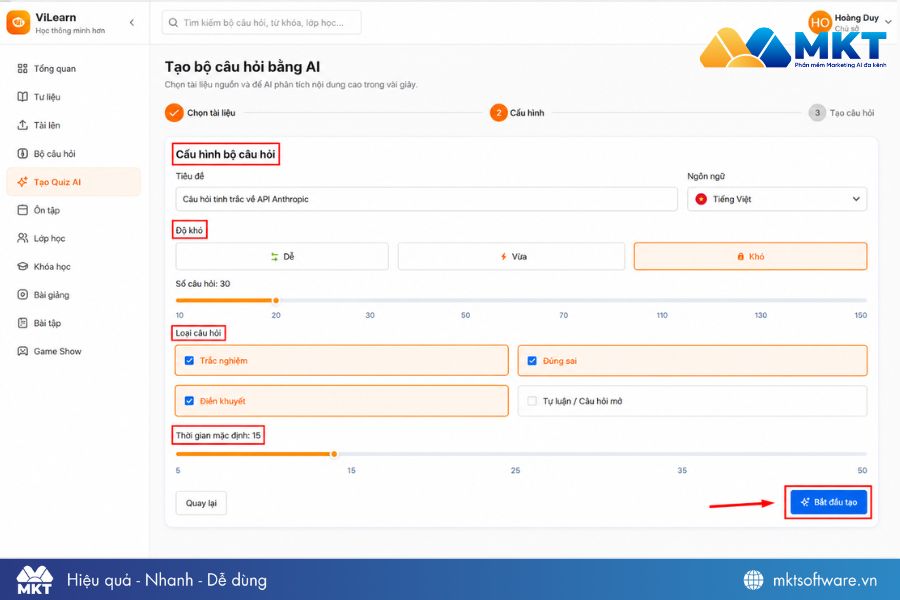Image resolution: width=900 pixels, height=600 pixels.
Task: Collapse the sidebar with the chevron arrow
Action: tap(131, 22)
